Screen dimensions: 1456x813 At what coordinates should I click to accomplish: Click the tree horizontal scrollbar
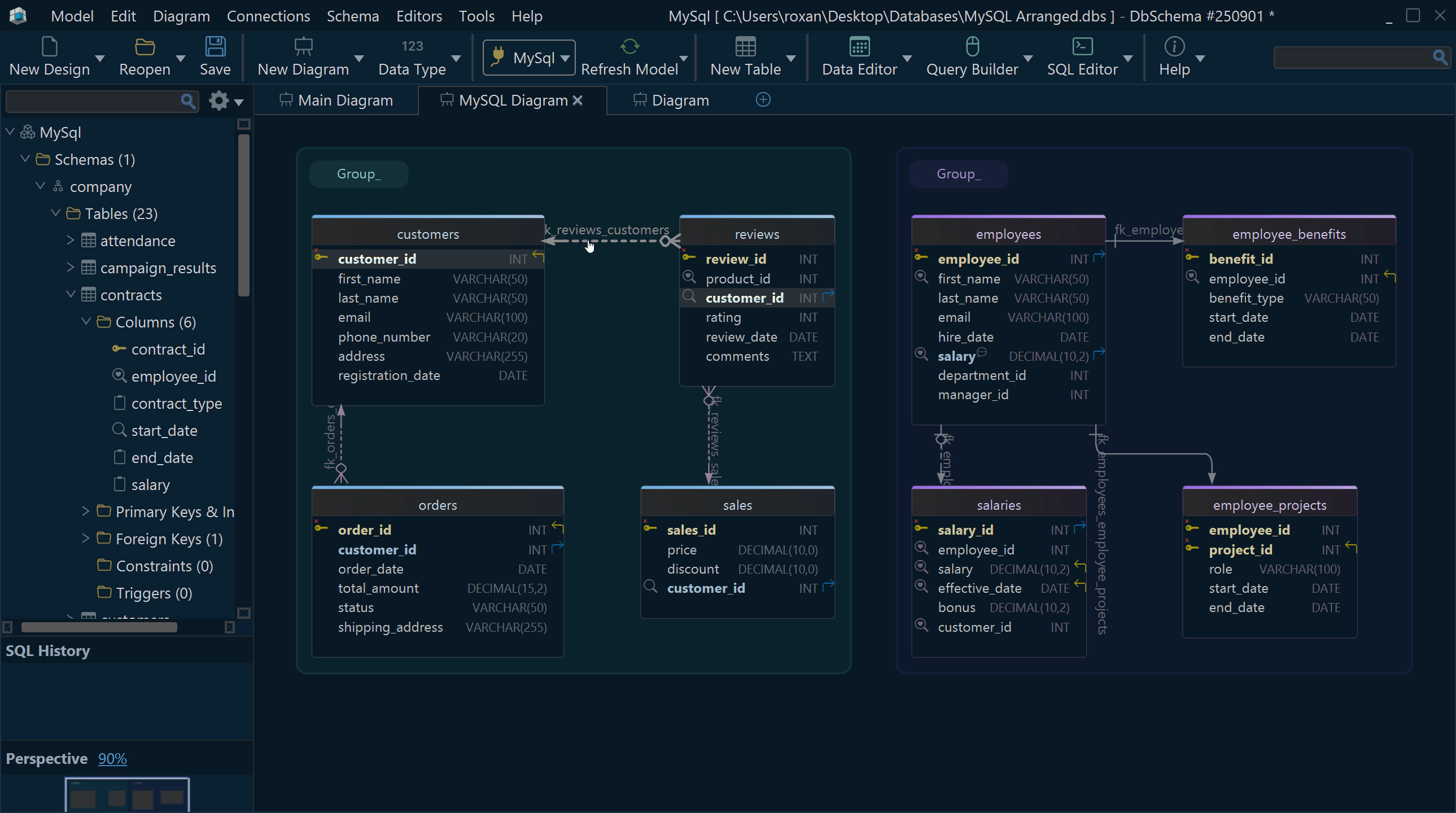pos(99,627)
